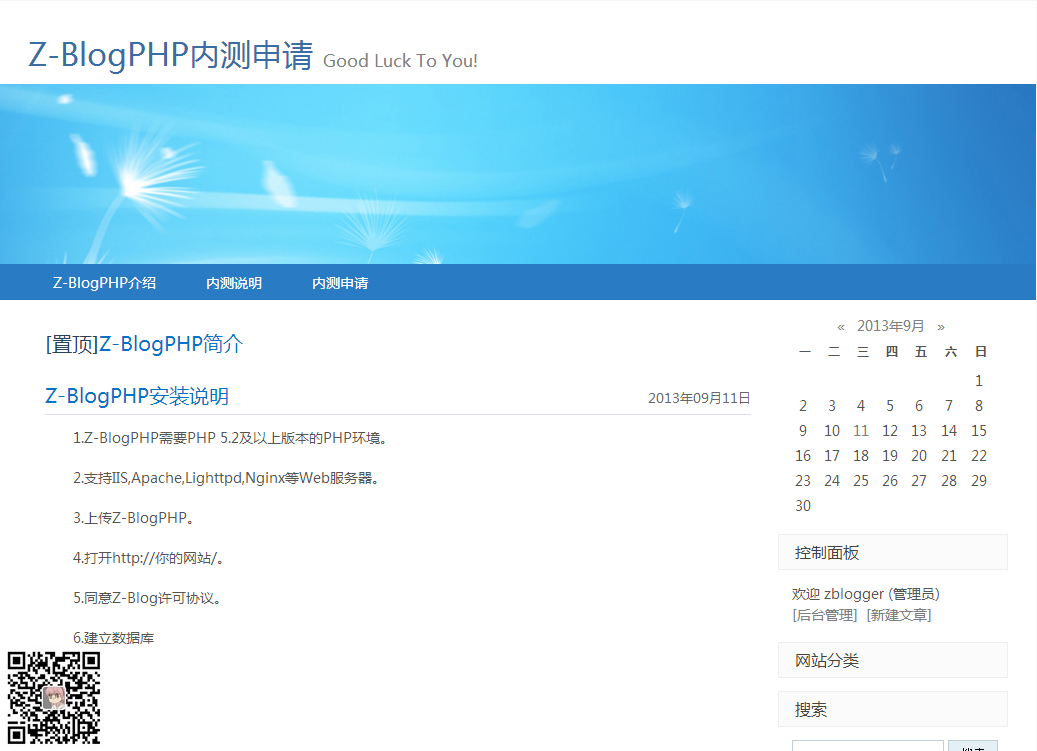Select date 1 in the calendar
This screenshot has width=1037, height=751.
[978, 380]
